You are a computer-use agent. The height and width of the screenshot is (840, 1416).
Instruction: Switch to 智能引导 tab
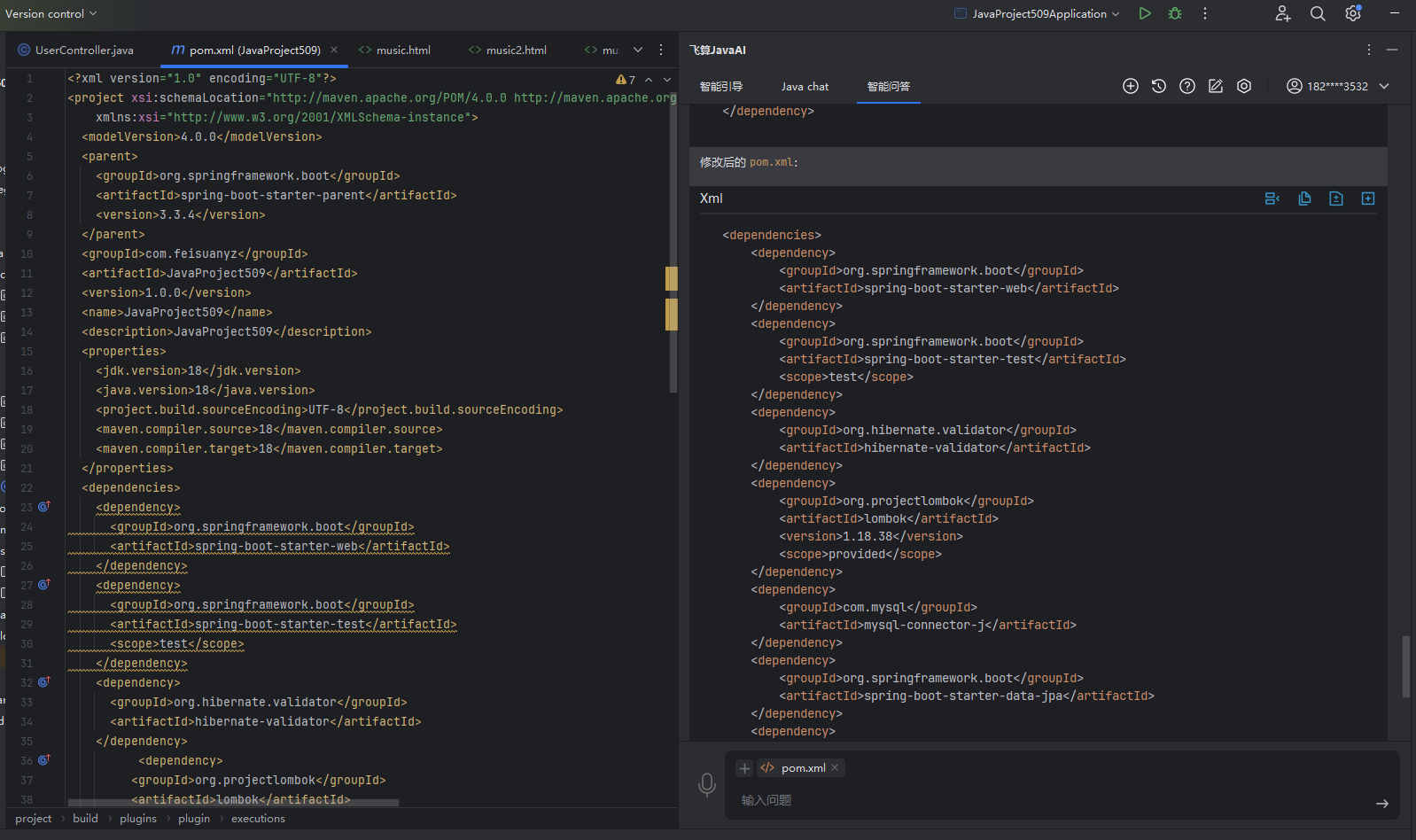point(721,86)
